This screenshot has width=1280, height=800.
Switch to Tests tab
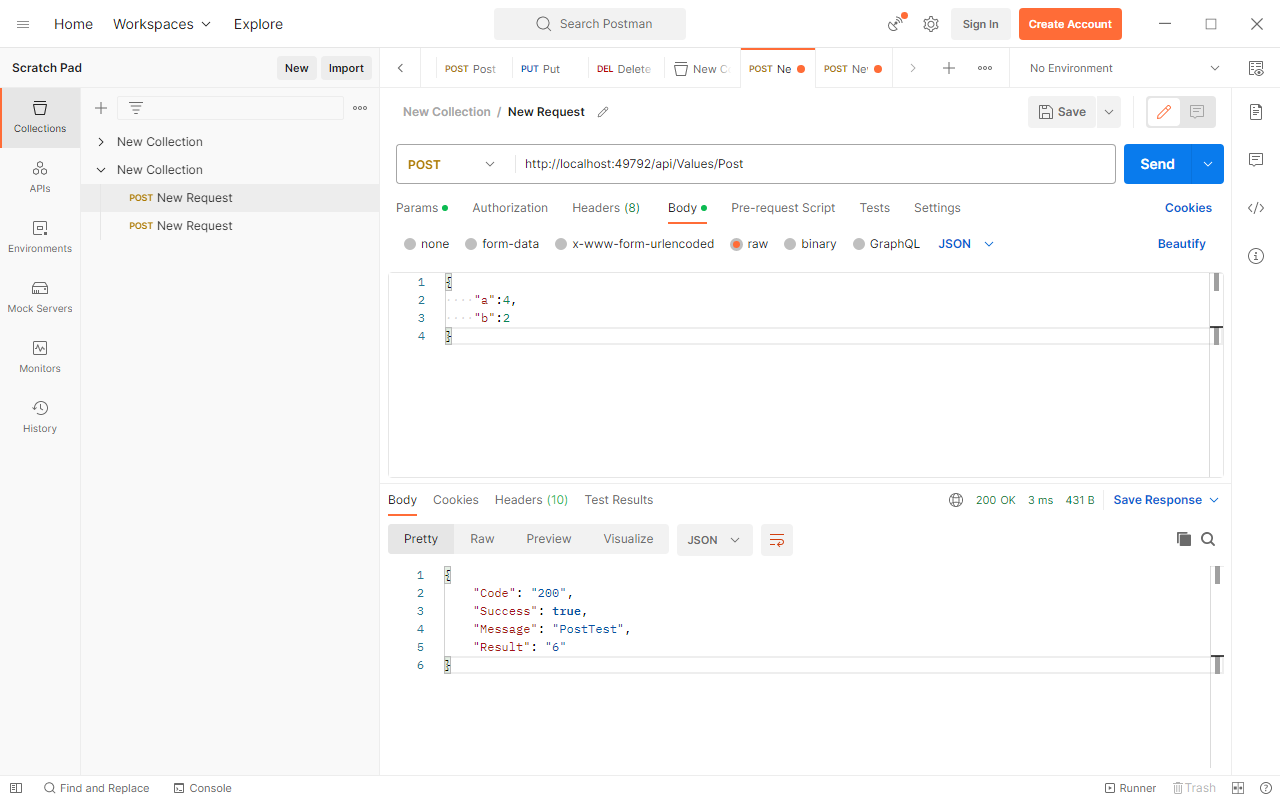[x=875, y=208]
